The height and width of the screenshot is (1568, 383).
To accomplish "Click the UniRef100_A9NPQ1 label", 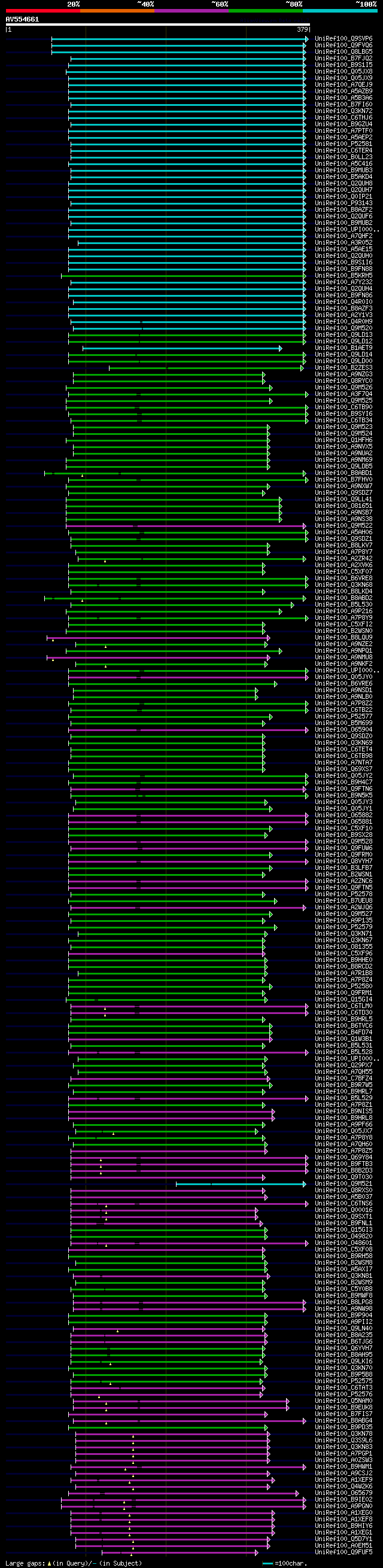I will coord(344,651).
